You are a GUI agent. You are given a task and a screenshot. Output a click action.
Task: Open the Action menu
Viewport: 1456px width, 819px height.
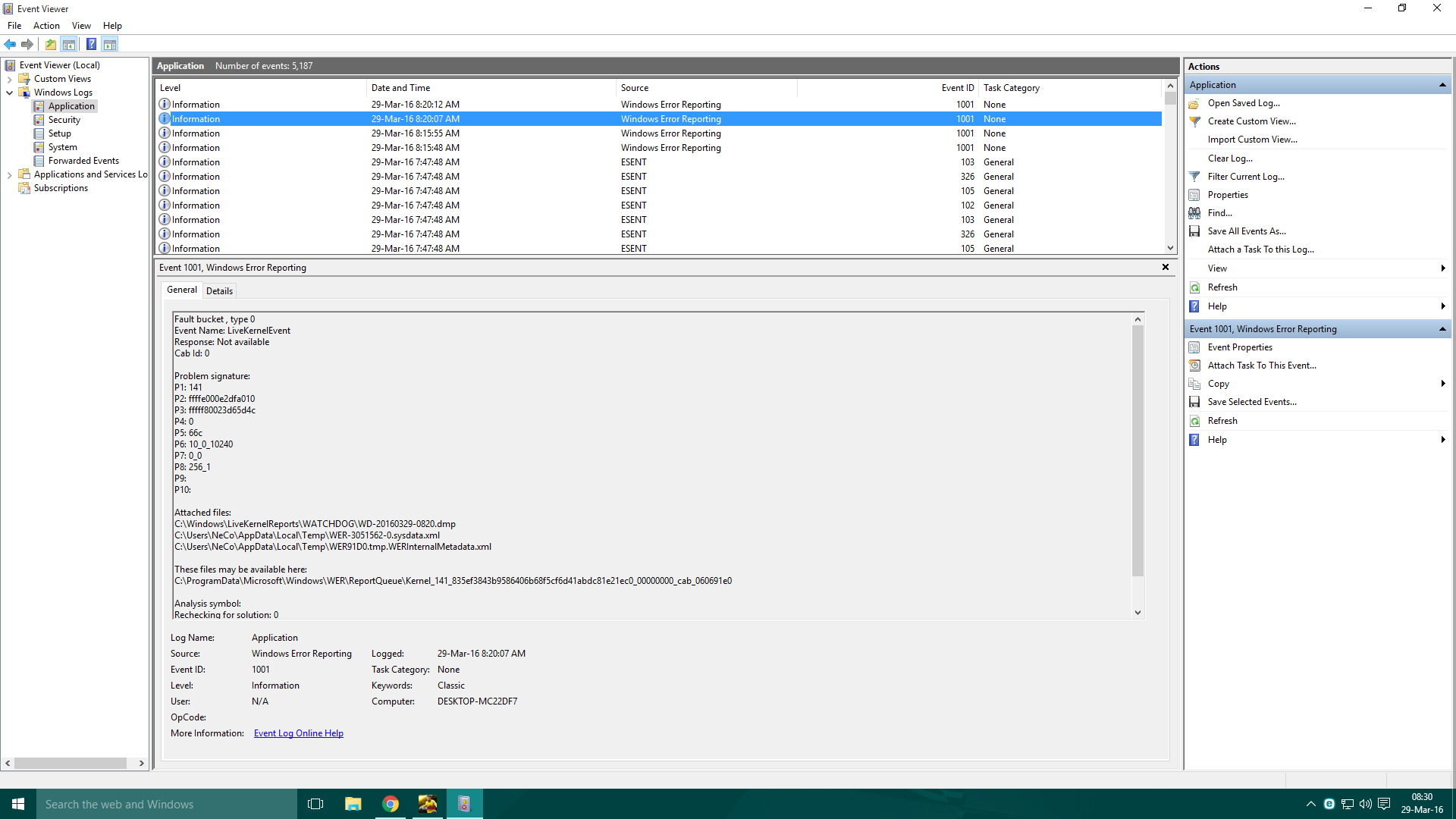coord(46,26)
